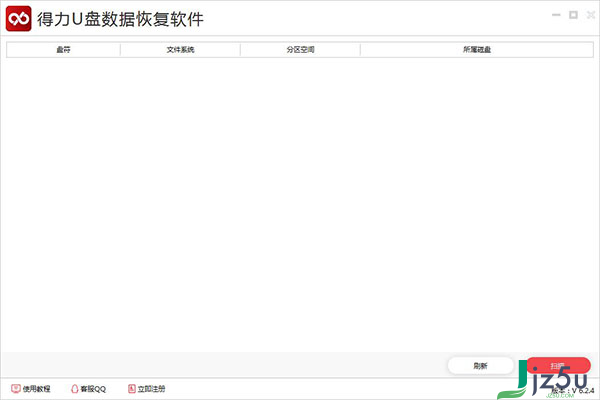Sort by the 文件系统 column header
This screenshot has width=600, height=400.
pos(180,50)
